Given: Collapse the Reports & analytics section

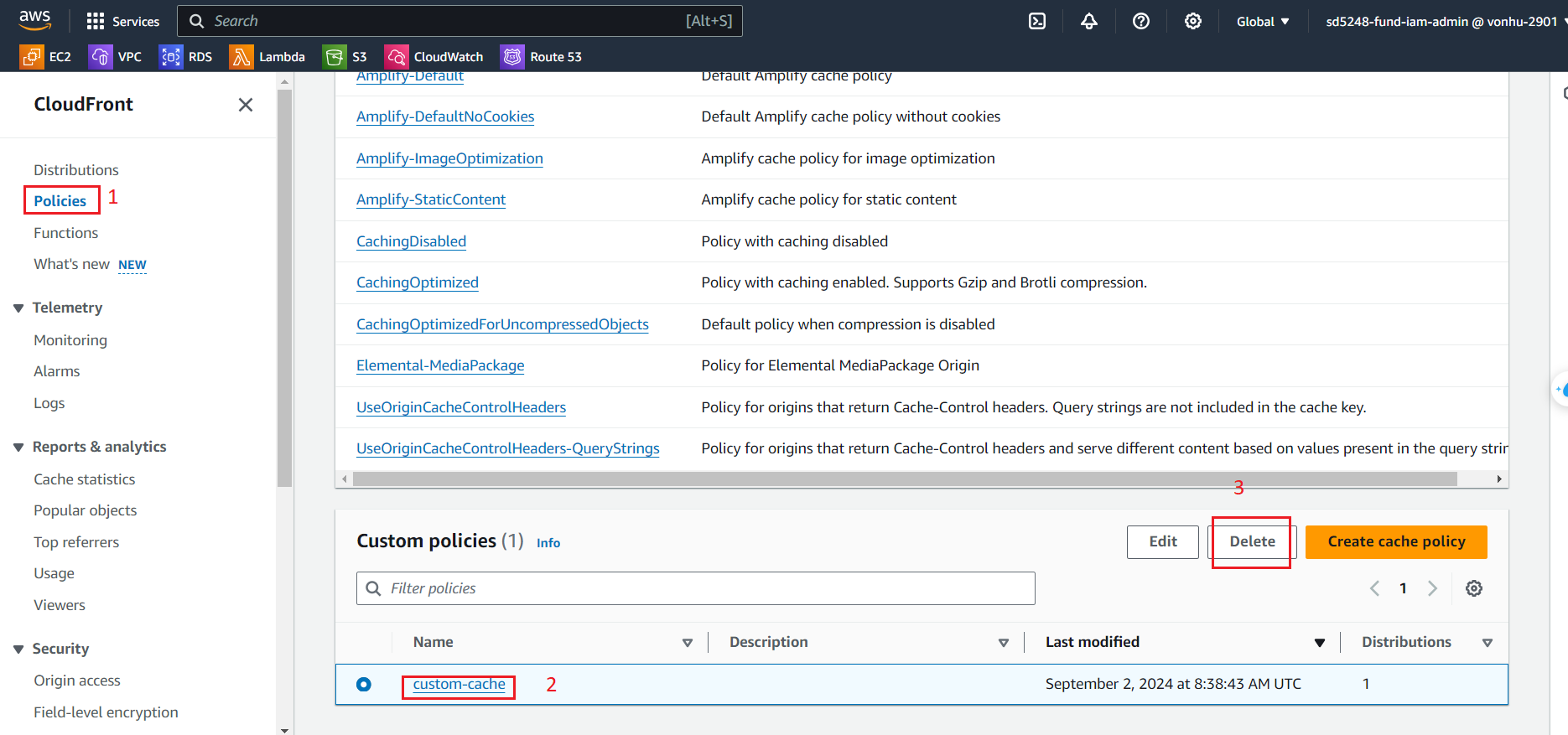Looking at the screenshot, I should [x=18, y=448].
